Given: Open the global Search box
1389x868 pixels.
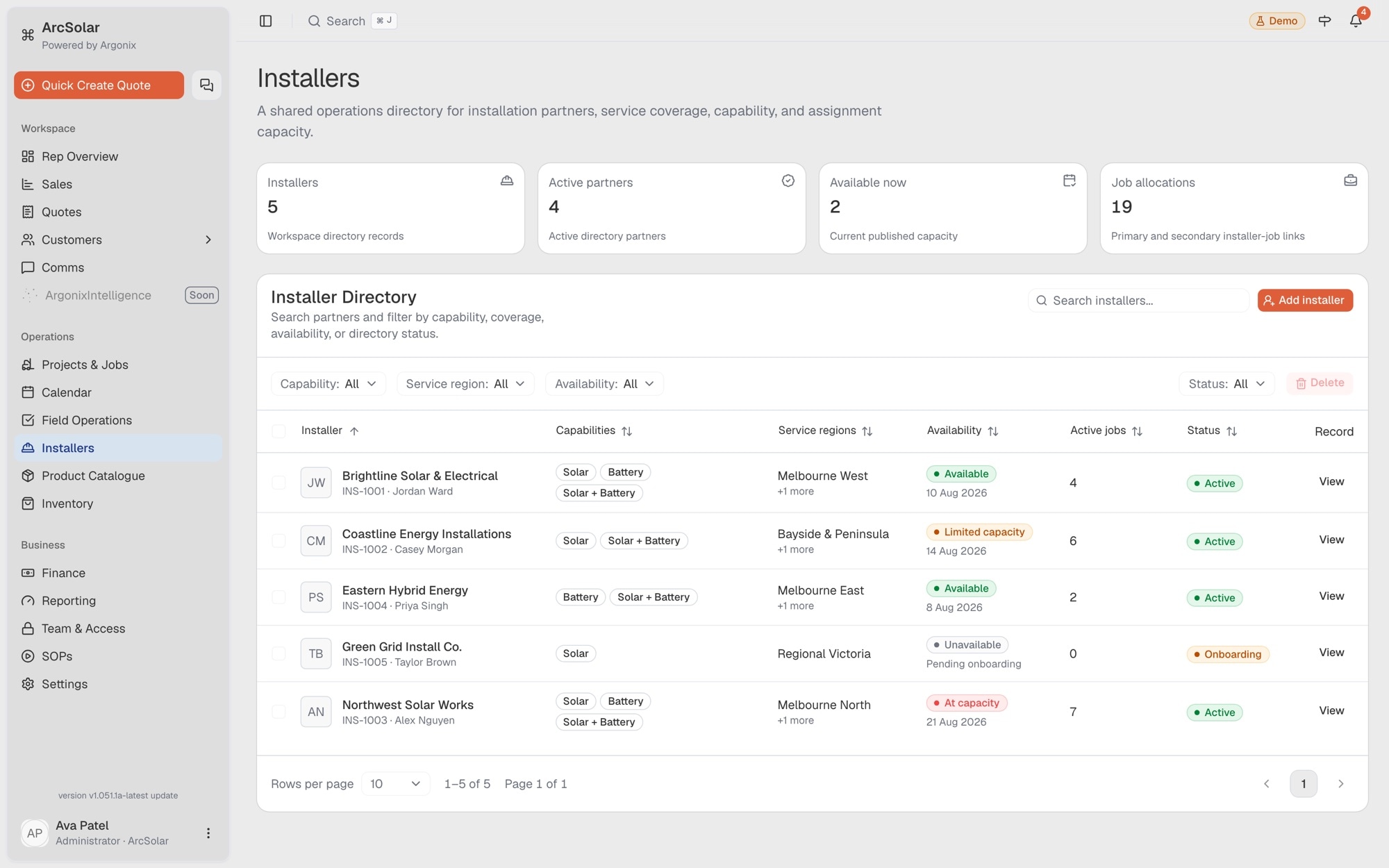Looking at the screenshot, I should [352, 21].
